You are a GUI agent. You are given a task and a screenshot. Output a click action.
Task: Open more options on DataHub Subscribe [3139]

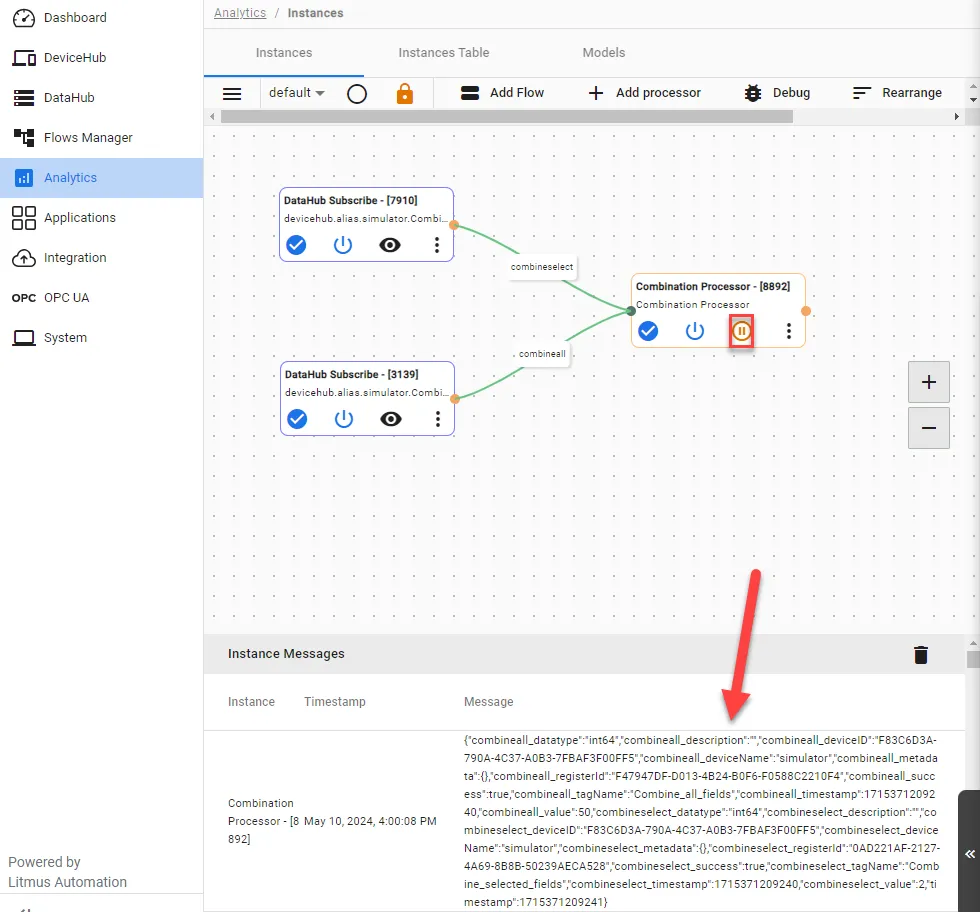tap(438, 419)
